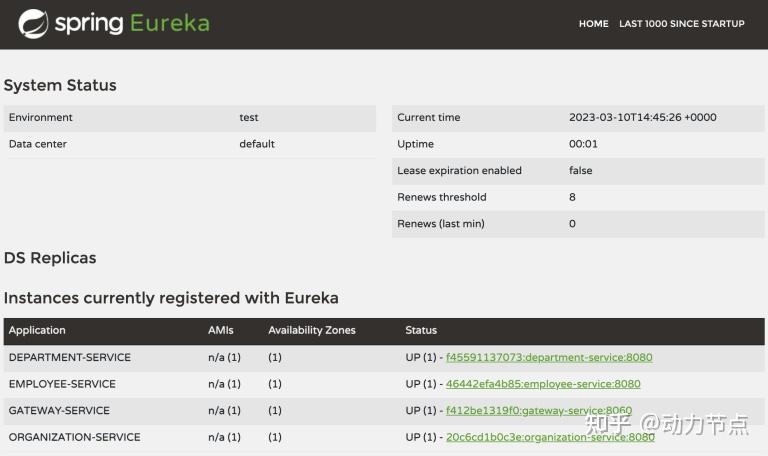
Task: Click the System Status heading
Action: [60, 85]
